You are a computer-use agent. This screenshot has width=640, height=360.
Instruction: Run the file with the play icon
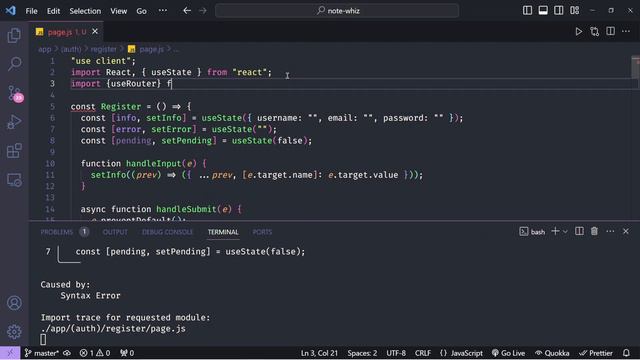578,31
